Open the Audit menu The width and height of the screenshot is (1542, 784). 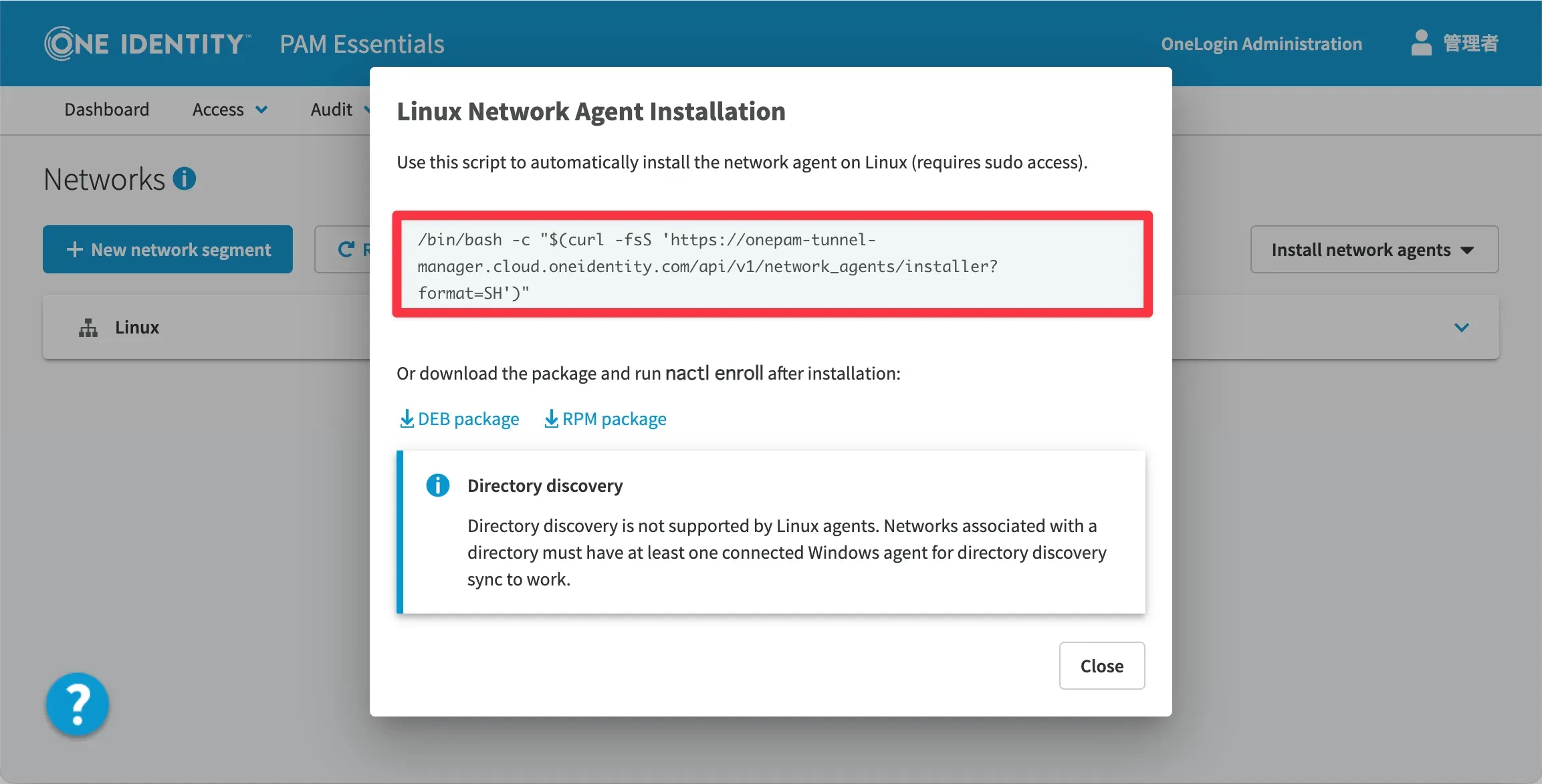332,110
